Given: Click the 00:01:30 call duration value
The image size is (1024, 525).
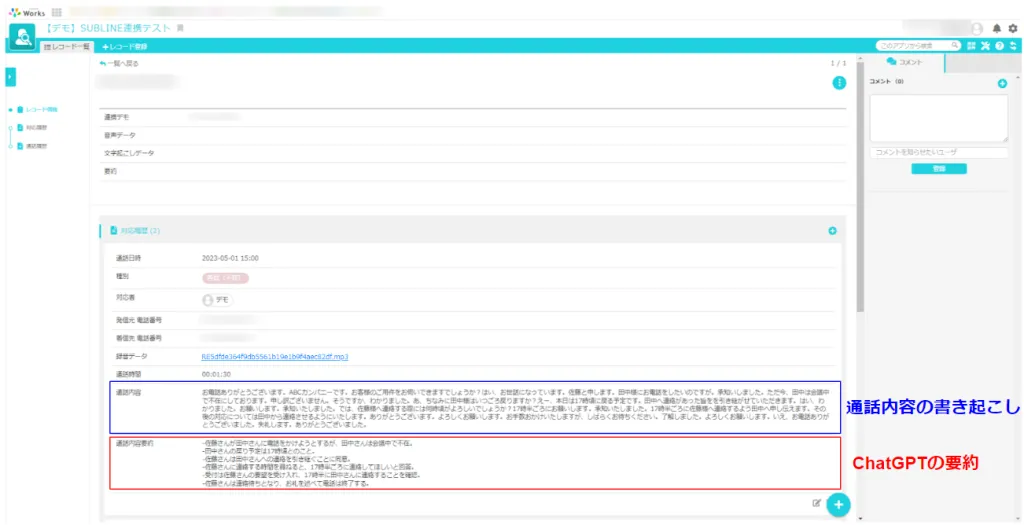Looking at the screenshot, I should (216, 374).
